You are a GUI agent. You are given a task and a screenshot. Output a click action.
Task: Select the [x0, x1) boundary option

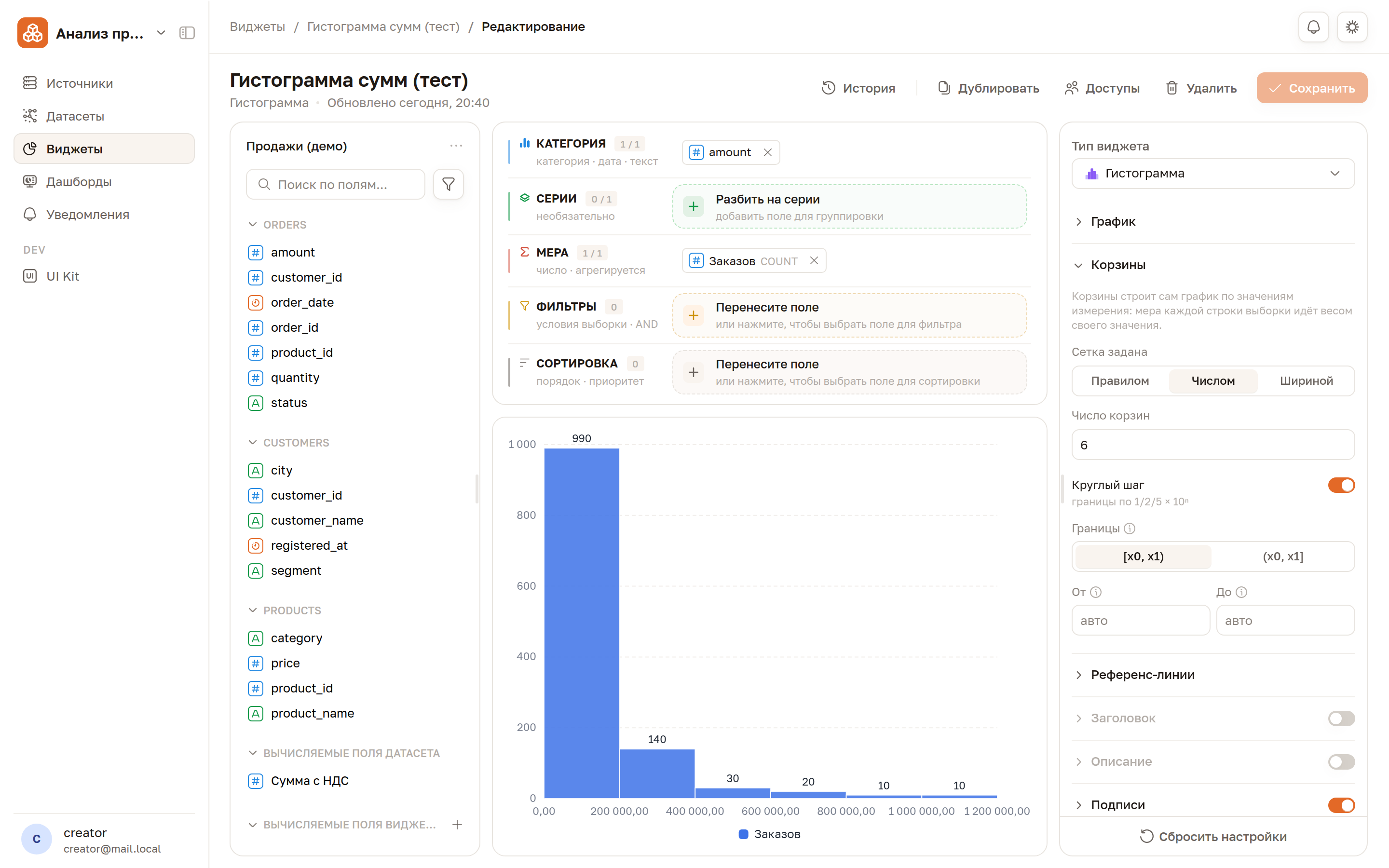(1143, 556)
